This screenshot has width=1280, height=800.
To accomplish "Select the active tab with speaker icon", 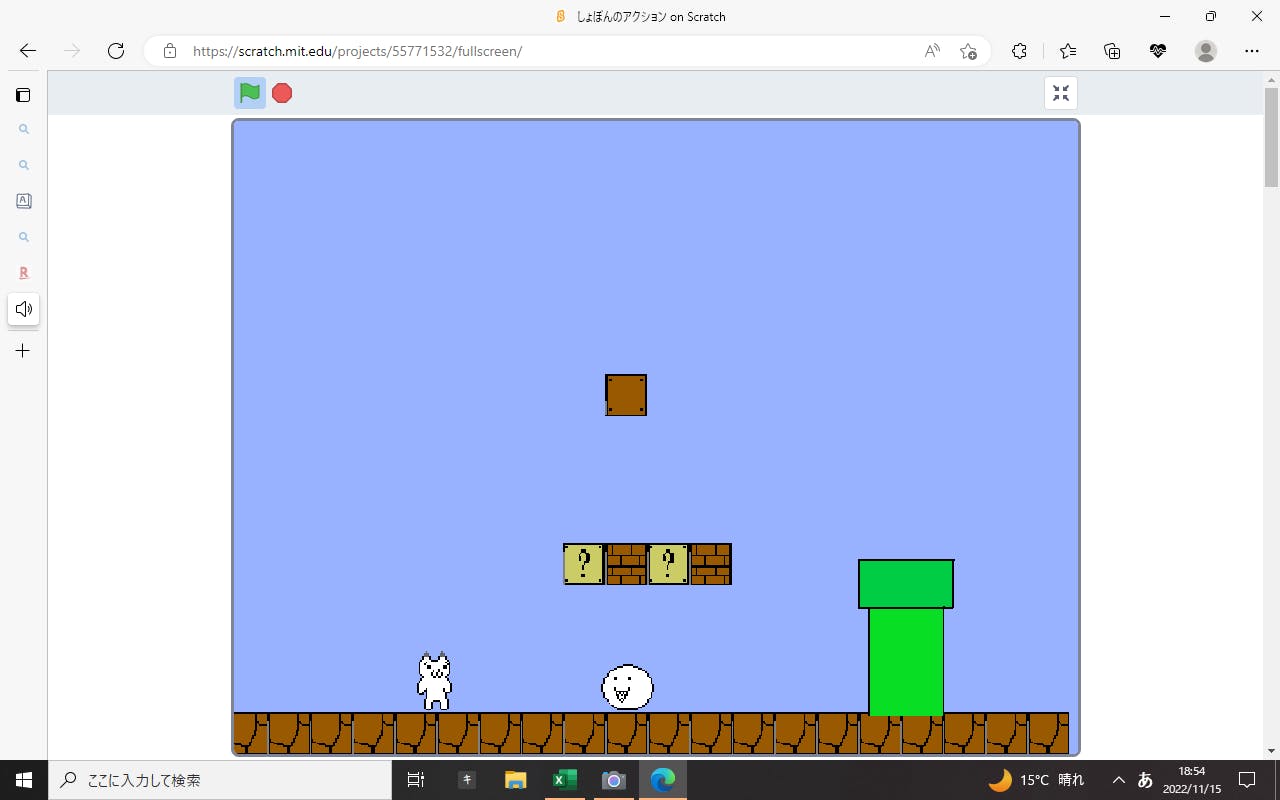I will [23, 309].
